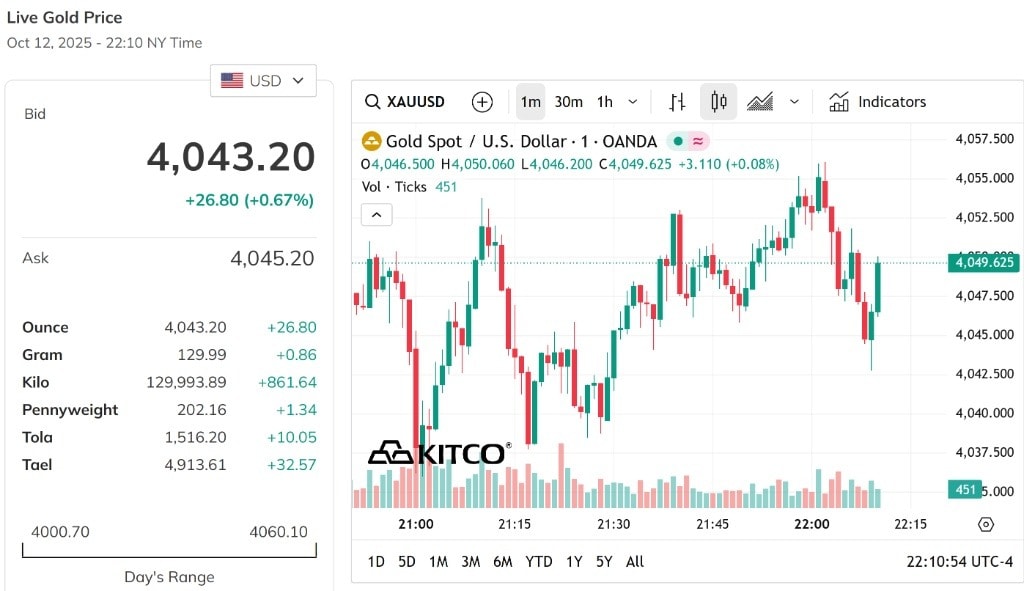Open chart settings using the hexagon gear icon
The width and height of the screenshot is (1024, 591).
(985, 524)
